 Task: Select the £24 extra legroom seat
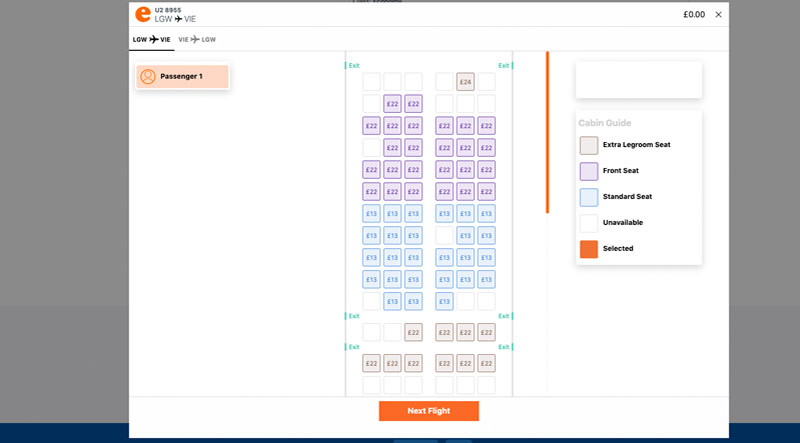pos(465,82)
